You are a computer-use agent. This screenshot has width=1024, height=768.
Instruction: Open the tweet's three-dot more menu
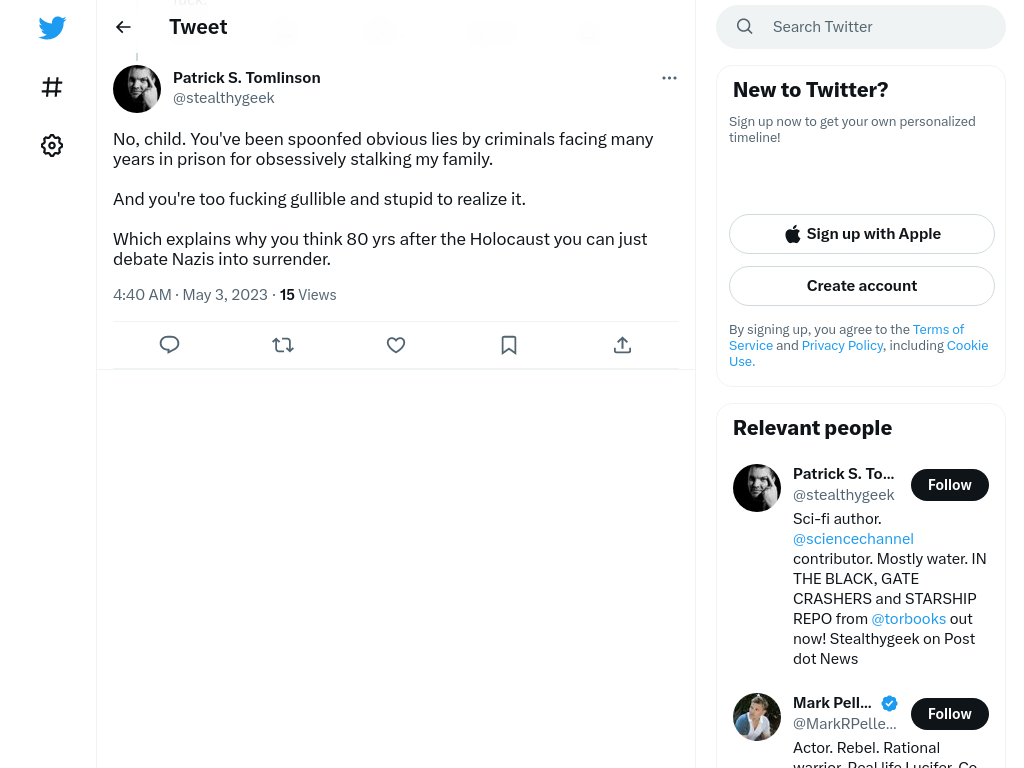tap(669, 78)
